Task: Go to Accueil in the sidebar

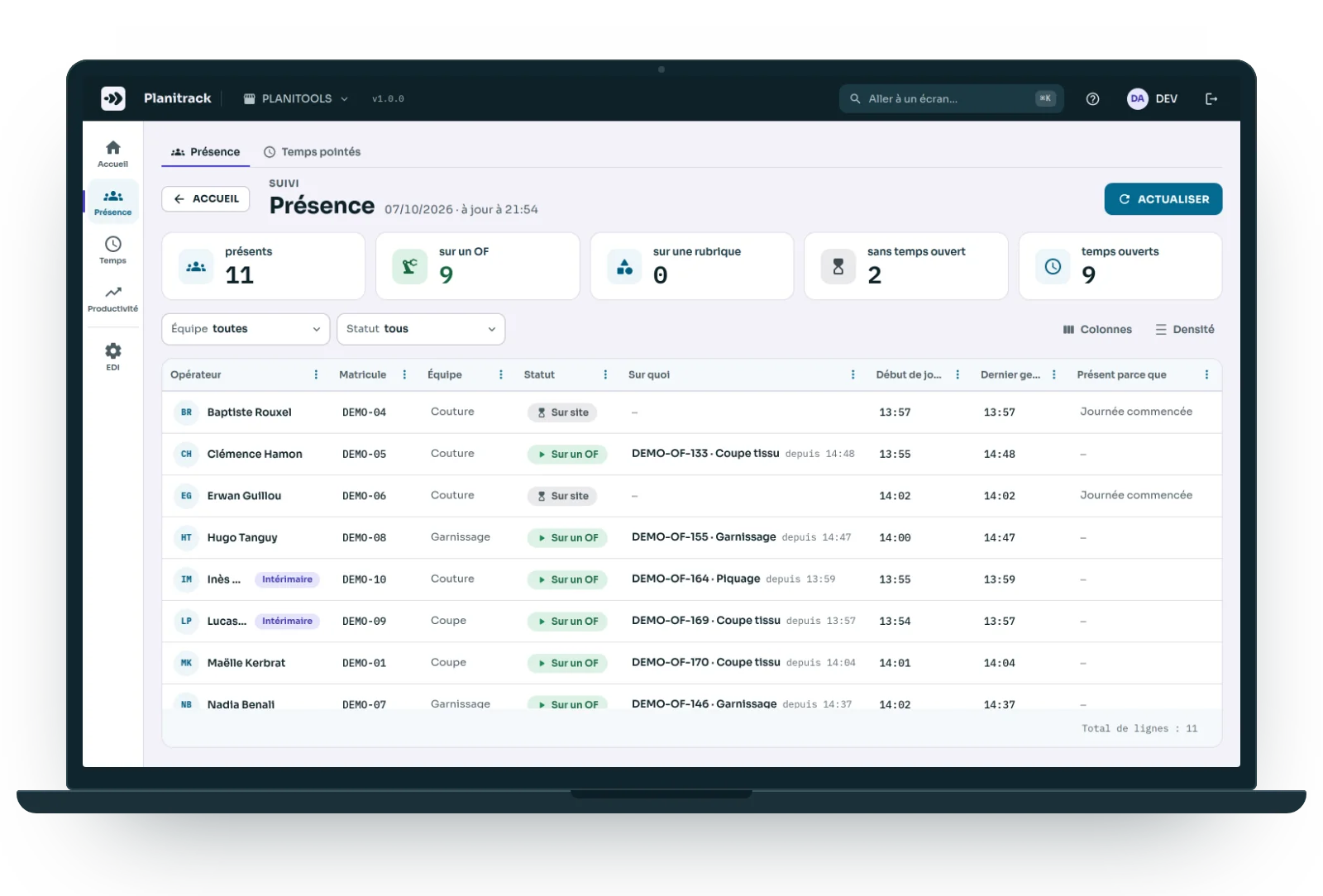Action: (x=113, y=154)
